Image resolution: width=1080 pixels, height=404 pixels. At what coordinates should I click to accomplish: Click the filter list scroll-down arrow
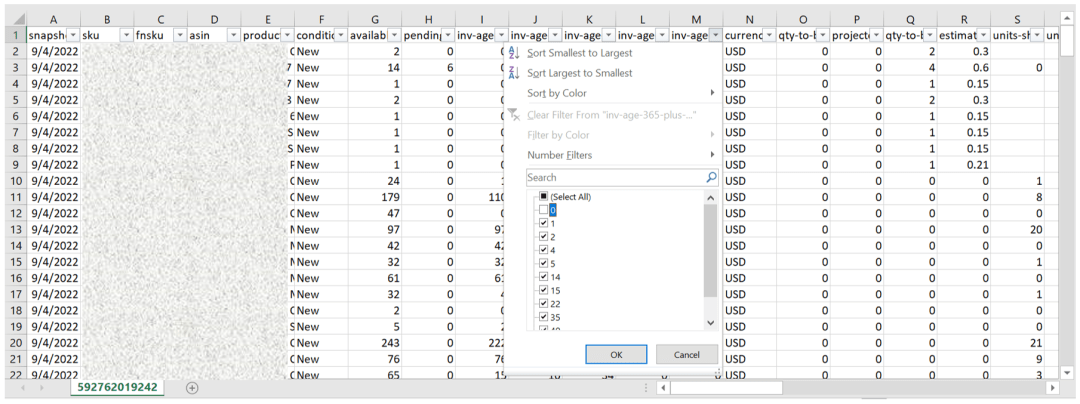[x=710, y=323]
